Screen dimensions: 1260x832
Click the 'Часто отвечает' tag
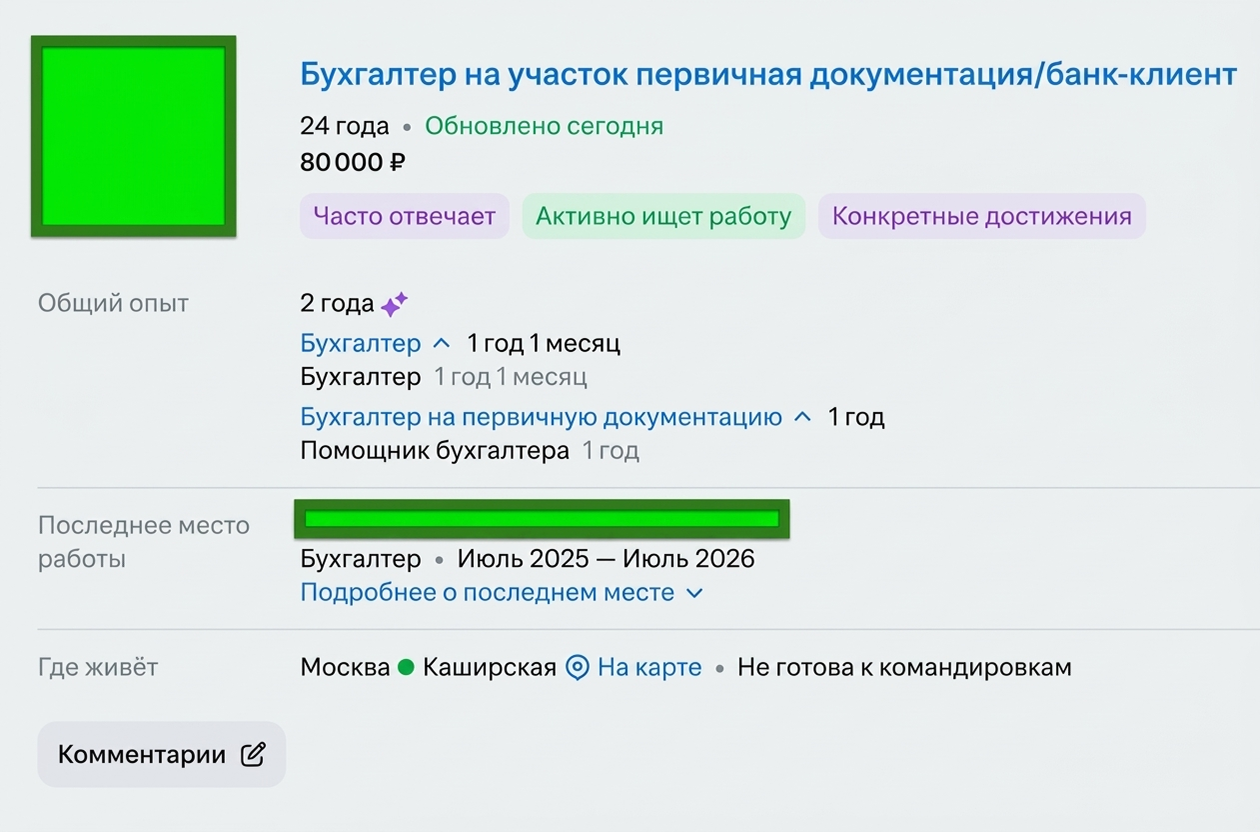coord(404,216)
